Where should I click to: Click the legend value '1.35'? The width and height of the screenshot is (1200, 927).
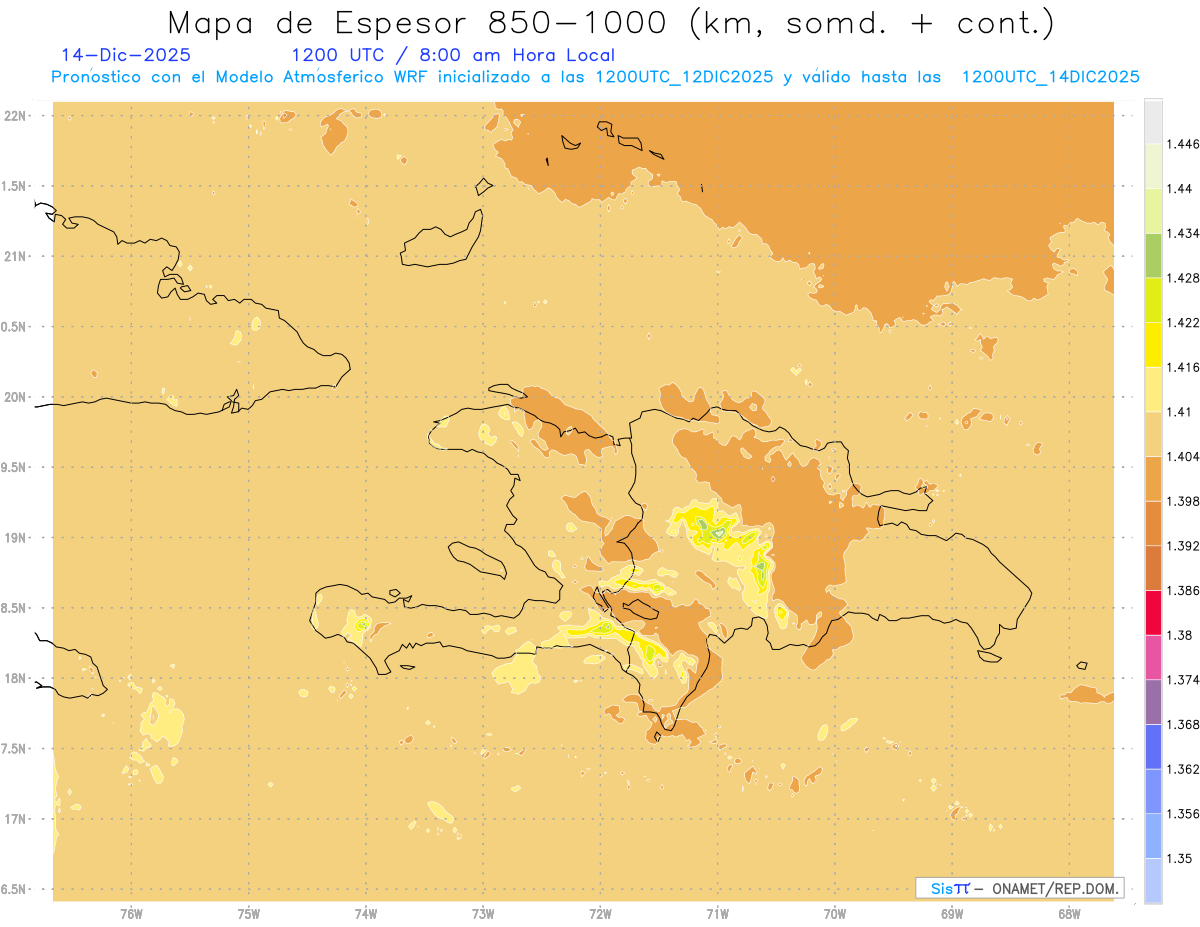1178,858
